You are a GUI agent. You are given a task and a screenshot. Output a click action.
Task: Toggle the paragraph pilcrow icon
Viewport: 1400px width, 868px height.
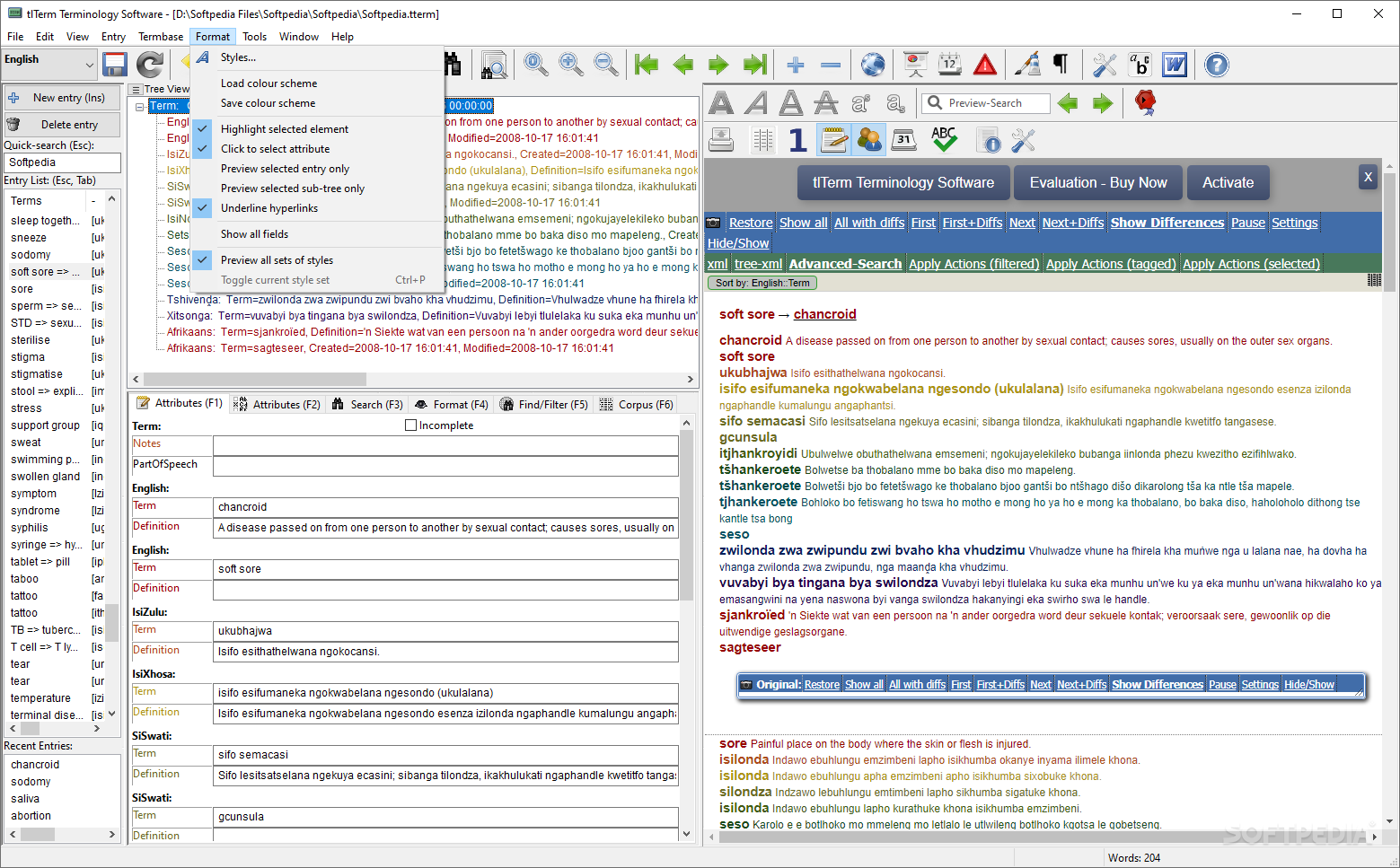1061,65
